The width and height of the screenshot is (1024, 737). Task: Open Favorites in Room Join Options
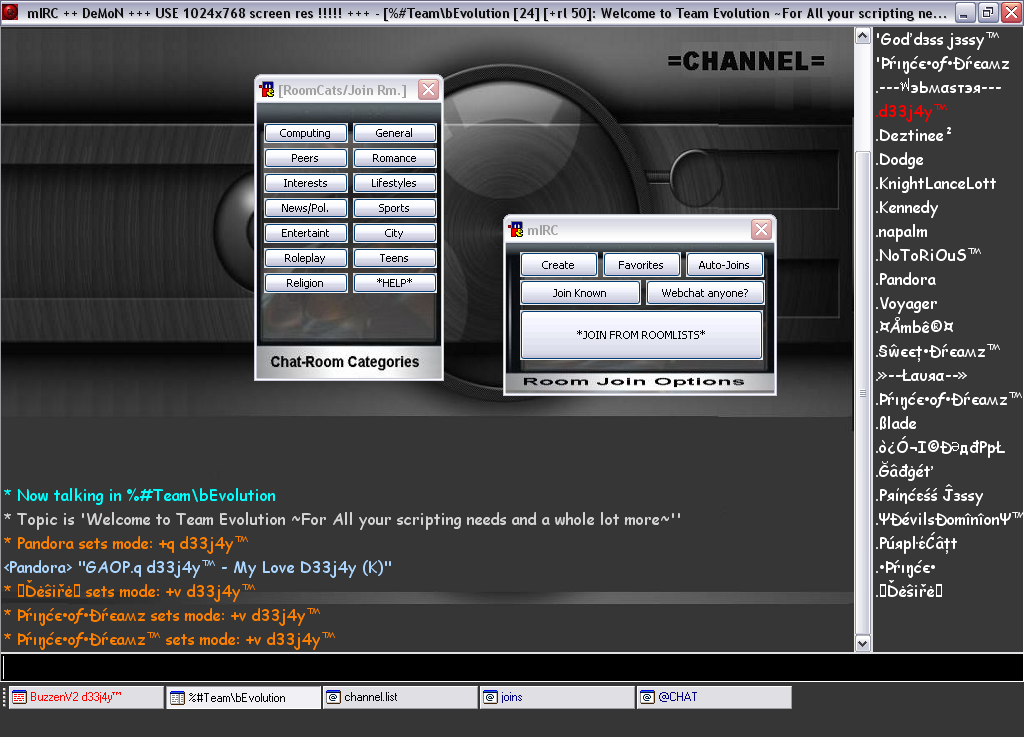pyautogui.click(x=641, y=265)
